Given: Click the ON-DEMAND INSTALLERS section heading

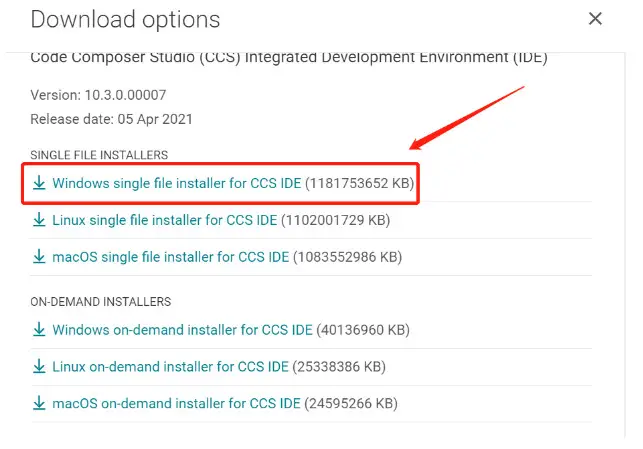Looking at the screenshot, I should click(x=101, y=301).
